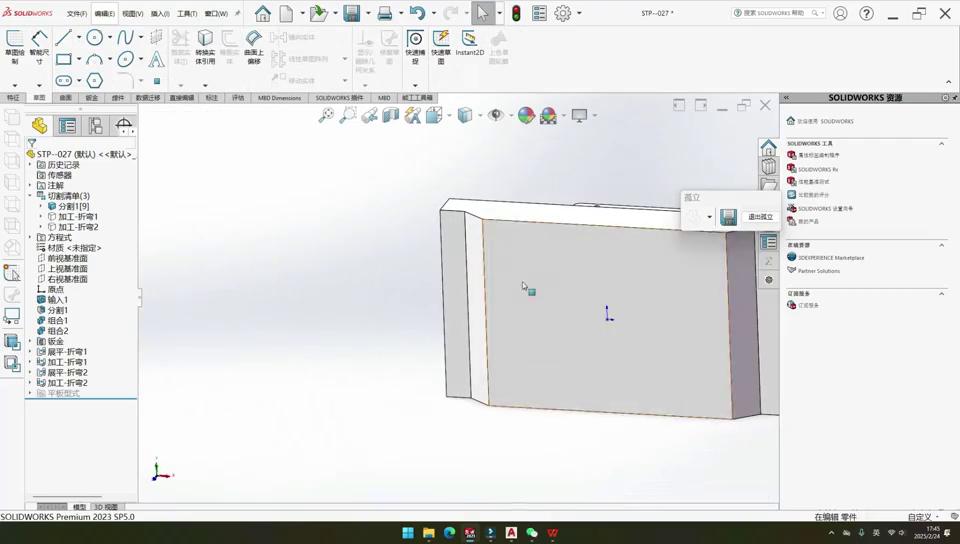Click the Edit Appearance color sphere icon

526,116
